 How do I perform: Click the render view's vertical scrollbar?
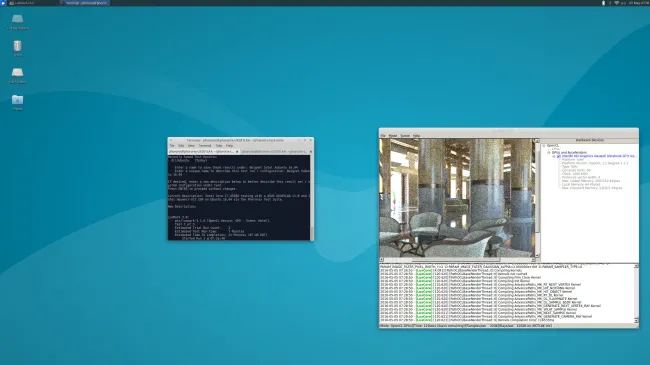[537, 198]
